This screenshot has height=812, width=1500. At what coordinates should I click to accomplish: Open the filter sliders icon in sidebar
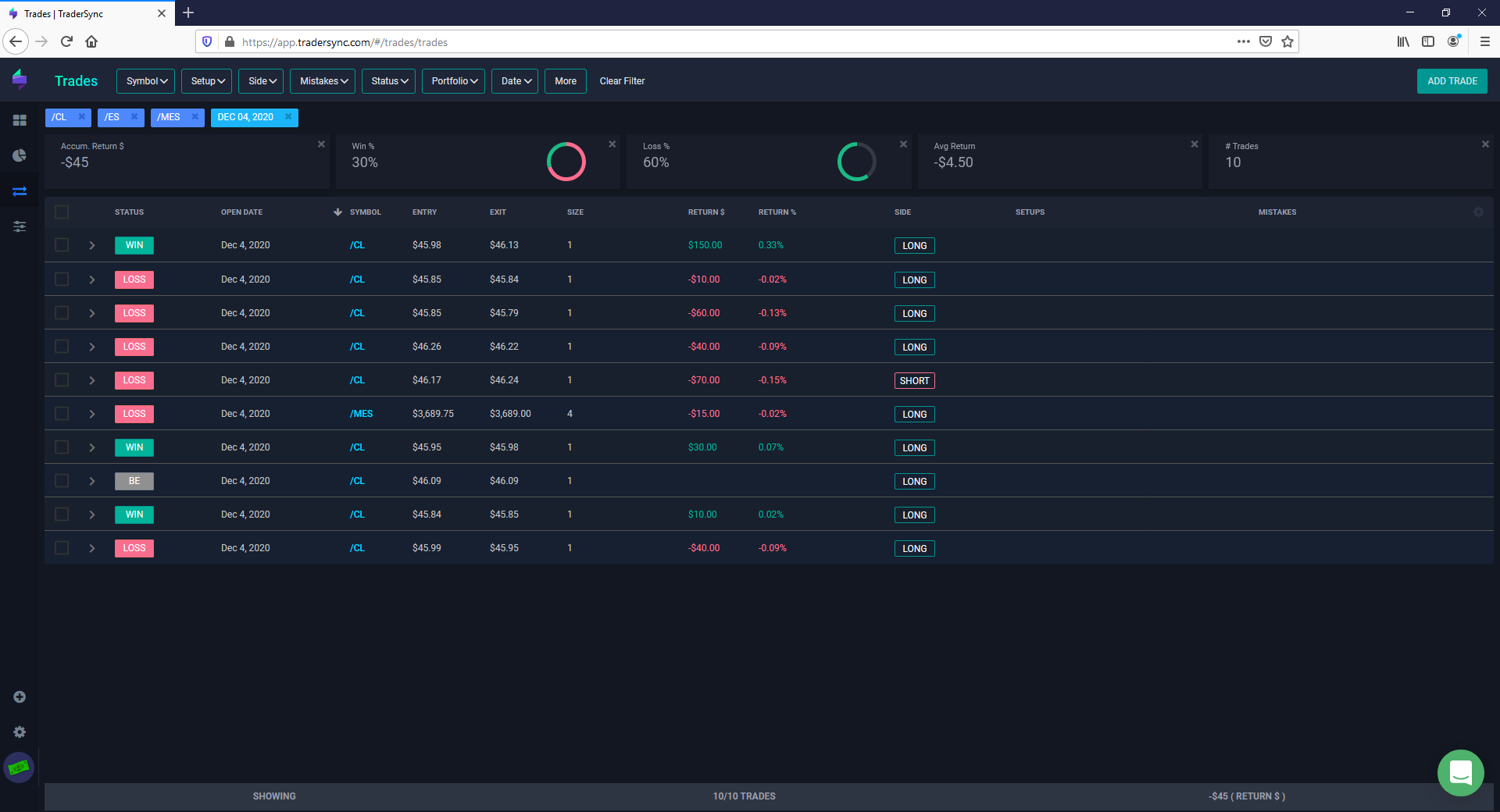click(x=20, y=226)
